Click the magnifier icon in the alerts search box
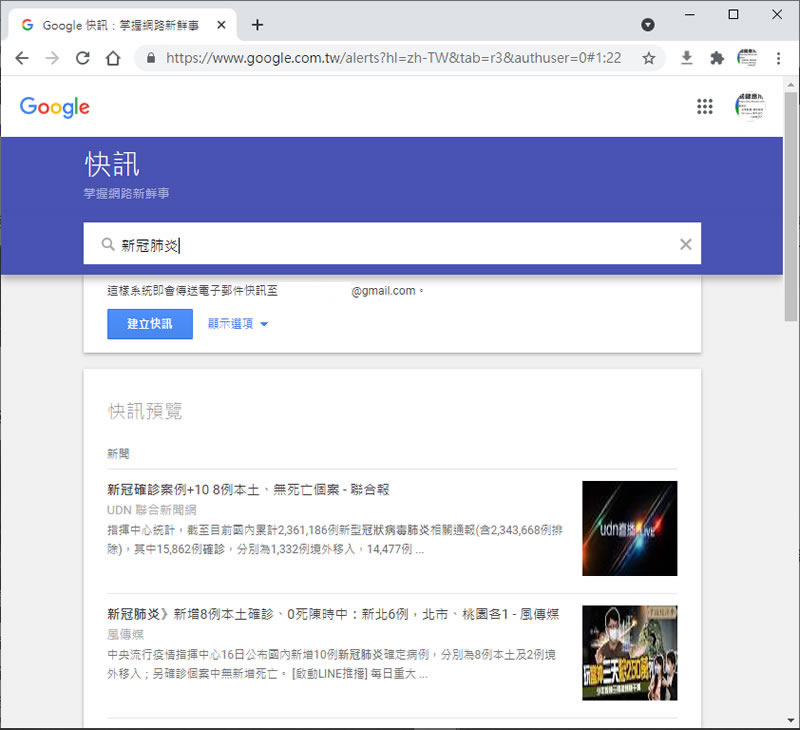 point(108,244)
